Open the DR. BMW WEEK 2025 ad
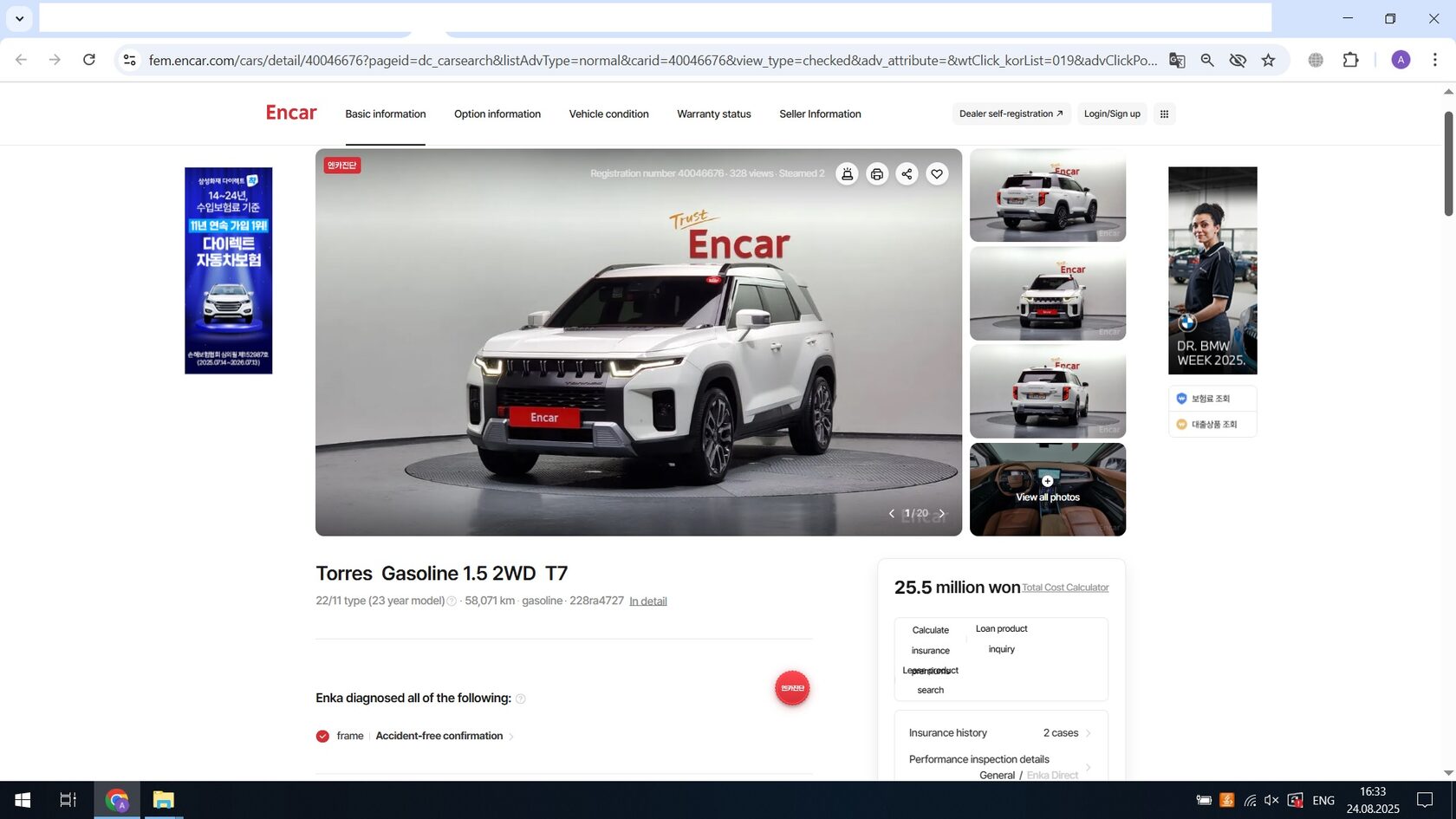Viewport: 1456px width, 819px height. click(x=1212, y=270)
